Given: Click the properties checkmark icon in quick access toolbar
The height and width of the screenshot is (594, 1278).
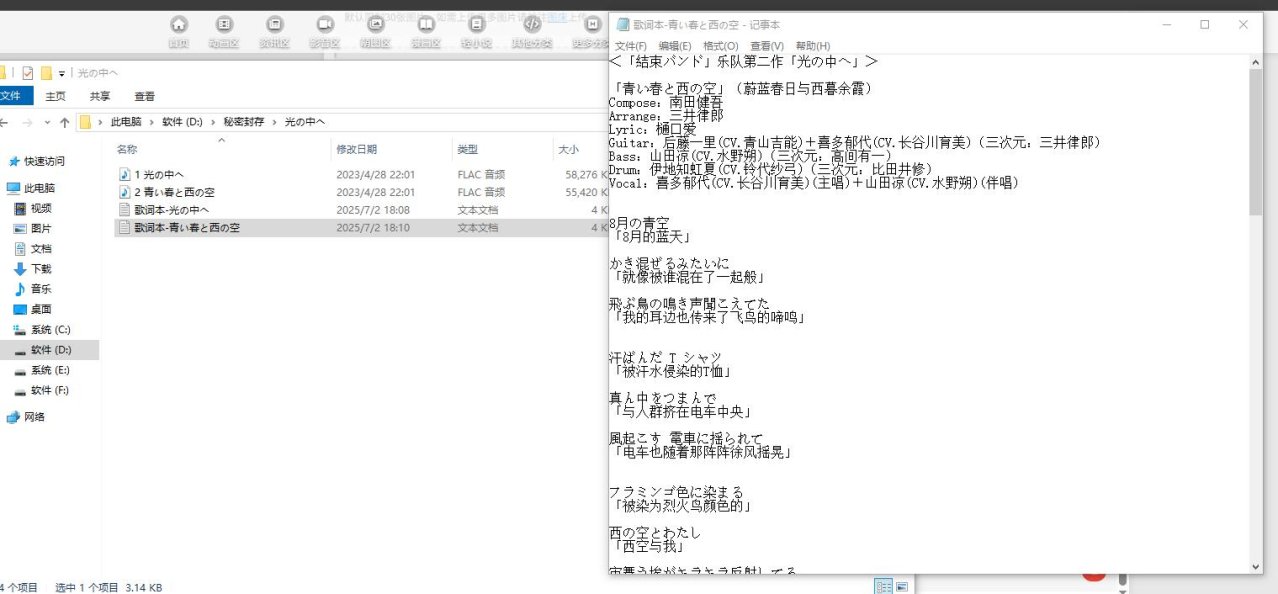Looking at the screenshot, I should click(28, 73).
